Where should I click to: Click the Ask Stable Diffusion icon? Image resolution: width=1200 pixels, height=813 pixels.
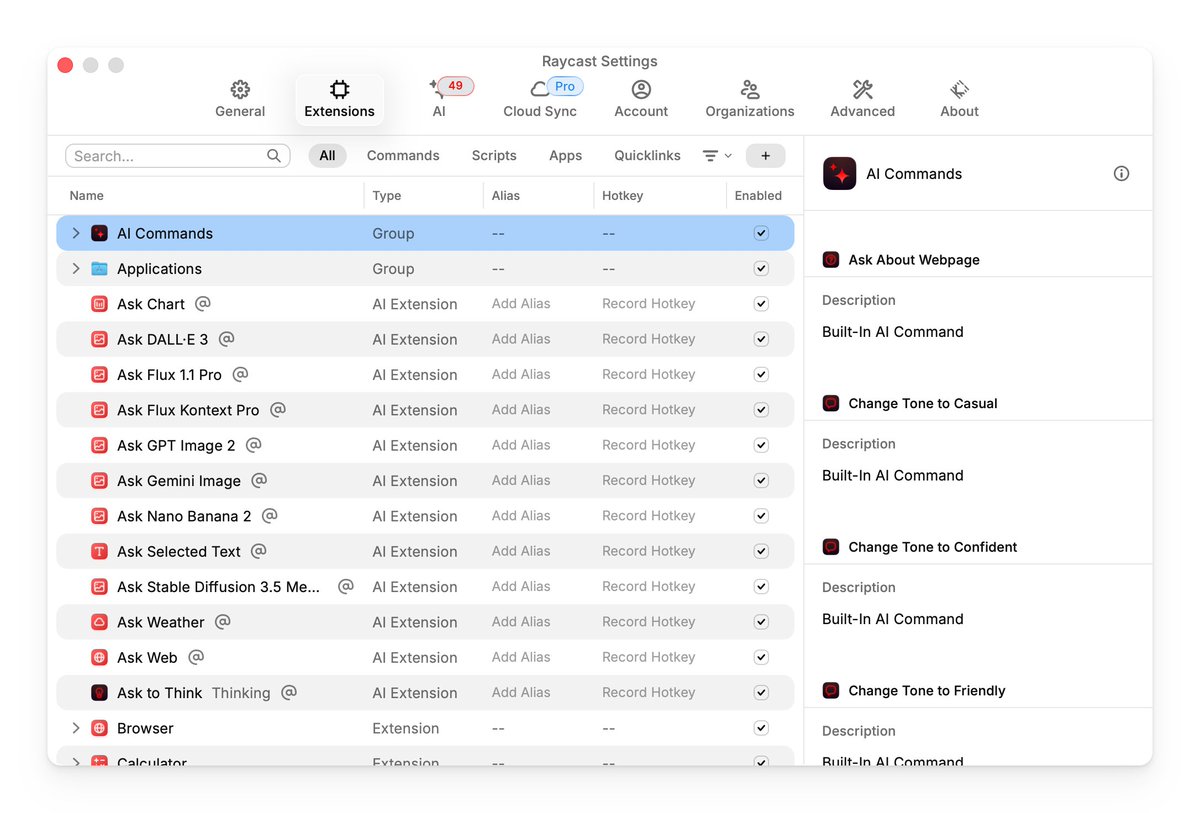[99, 587]
